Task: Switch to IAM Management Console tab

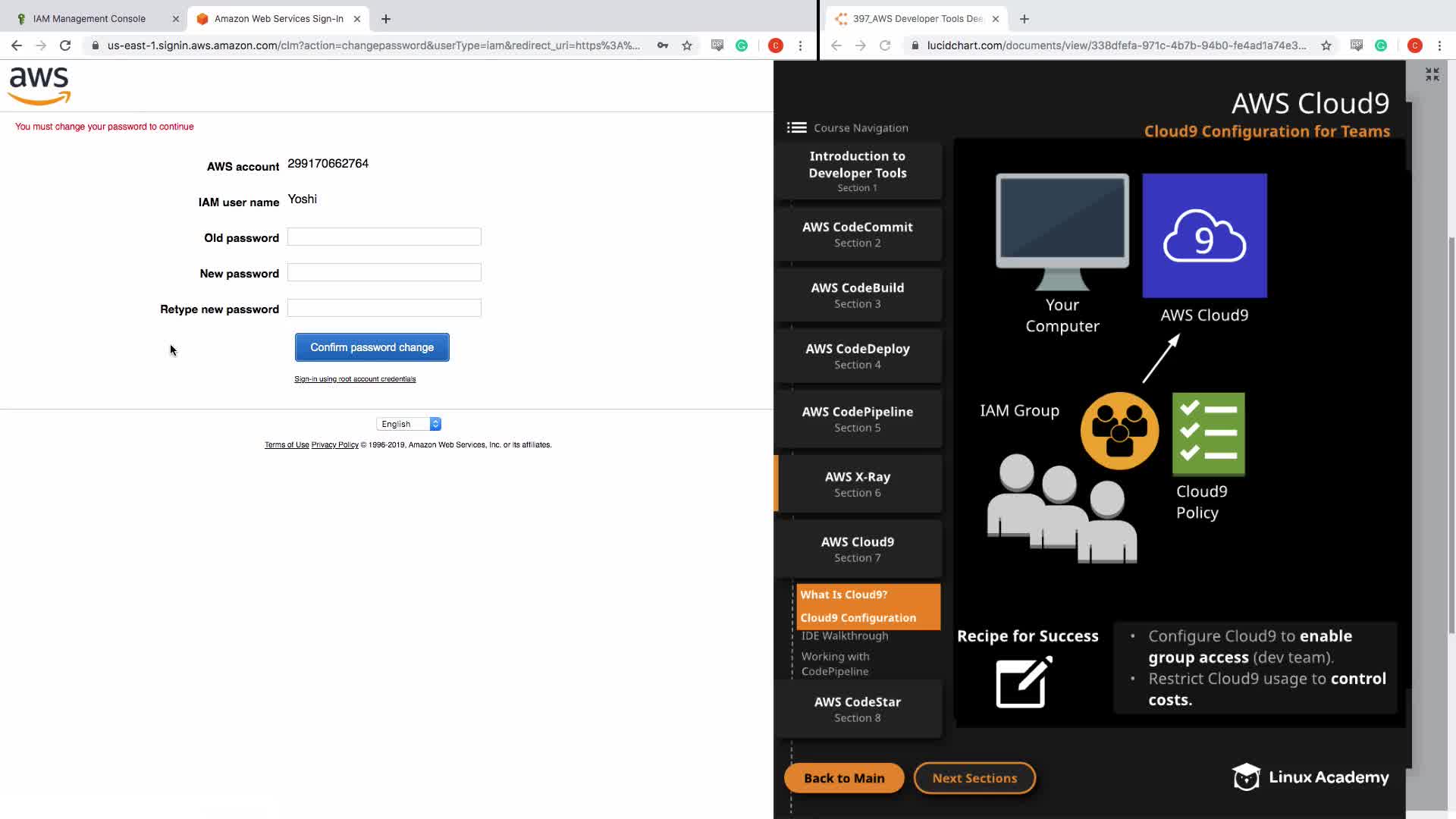Action: pos(89,19)
